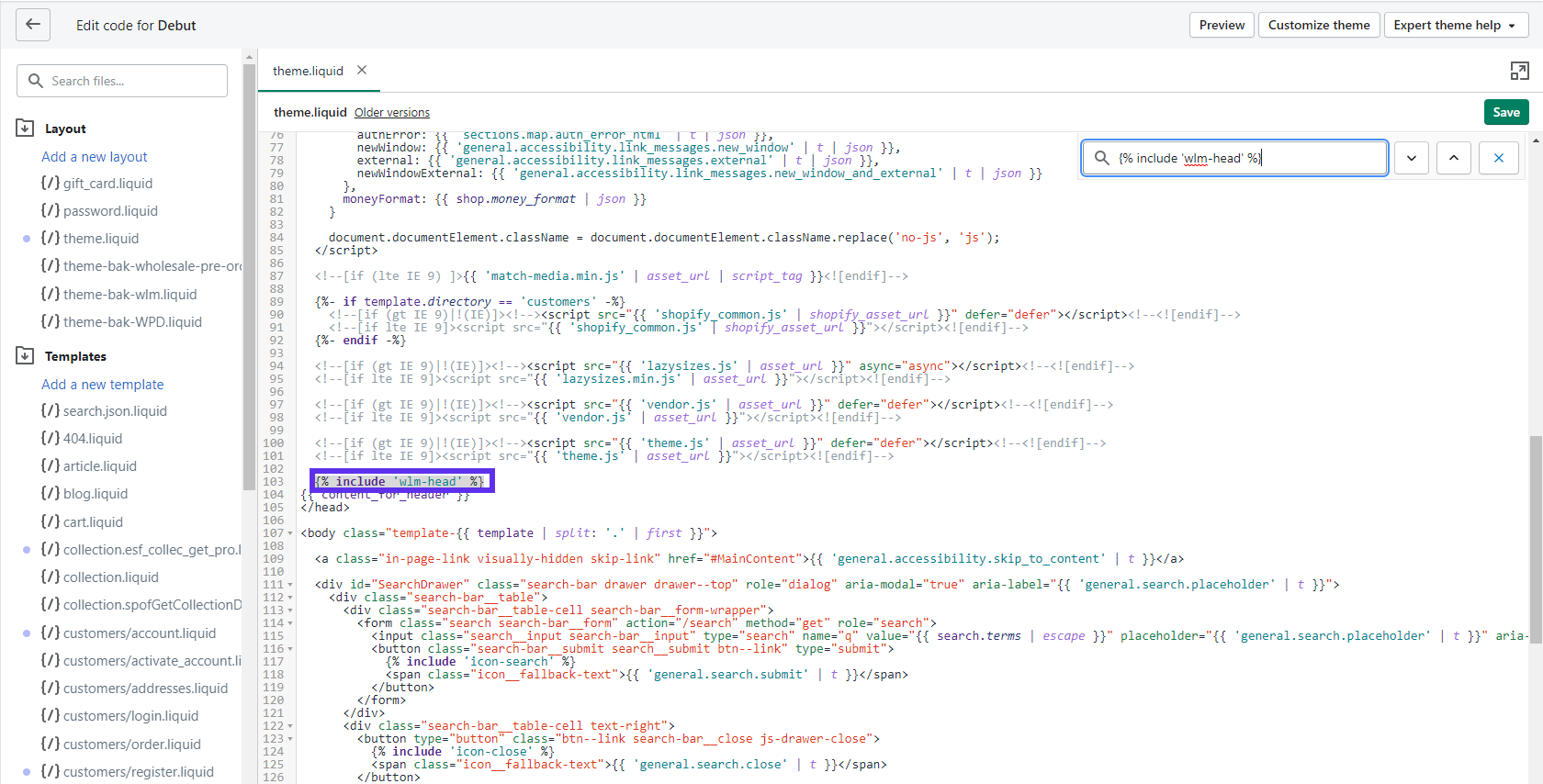Go to next search match
This screenshot has height=784, width=1543.
tap(1412, 158)
